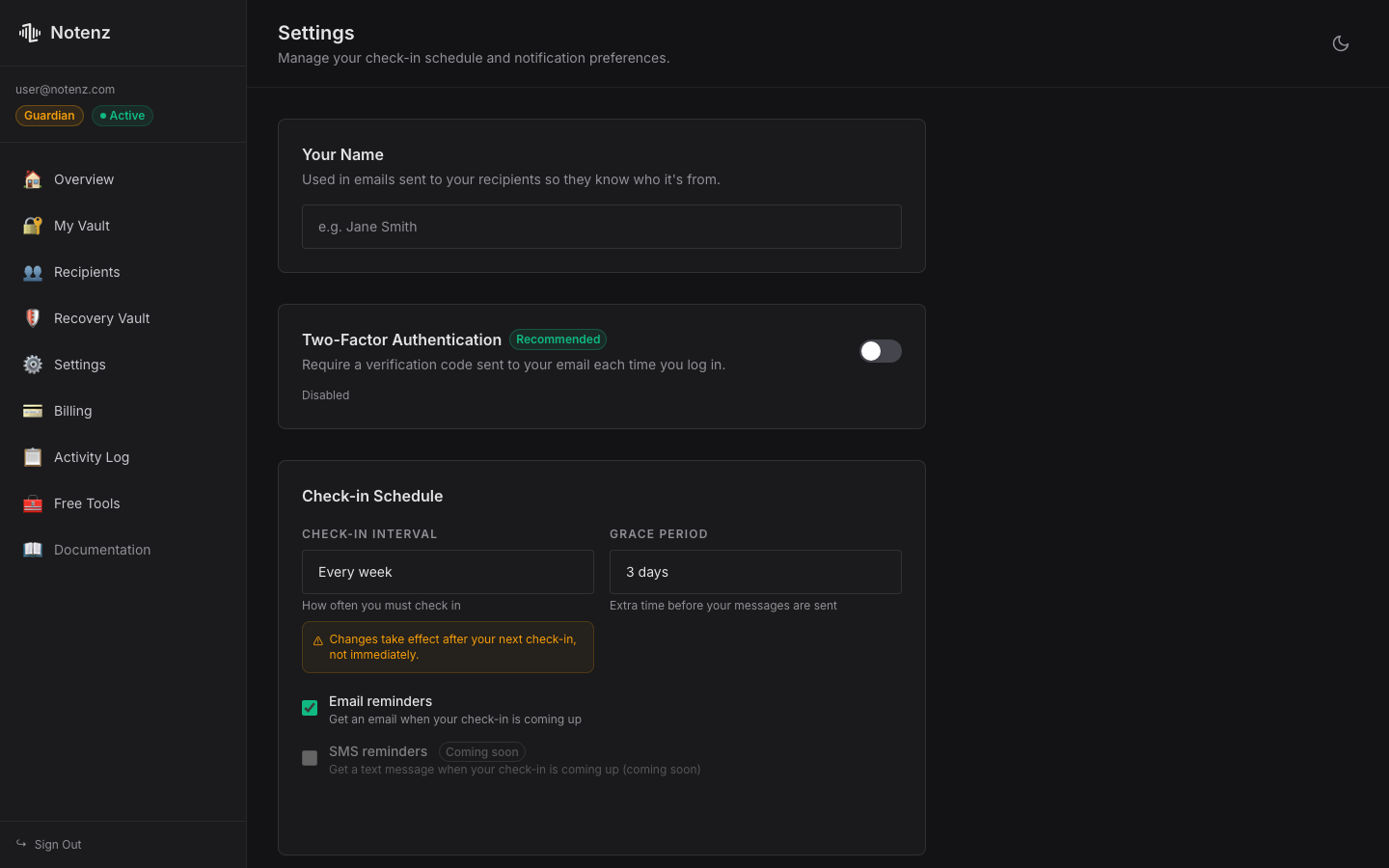Click the warning triangle icon in notice
This screenshot has width=1389, height=868.
(x=318, y=640)
